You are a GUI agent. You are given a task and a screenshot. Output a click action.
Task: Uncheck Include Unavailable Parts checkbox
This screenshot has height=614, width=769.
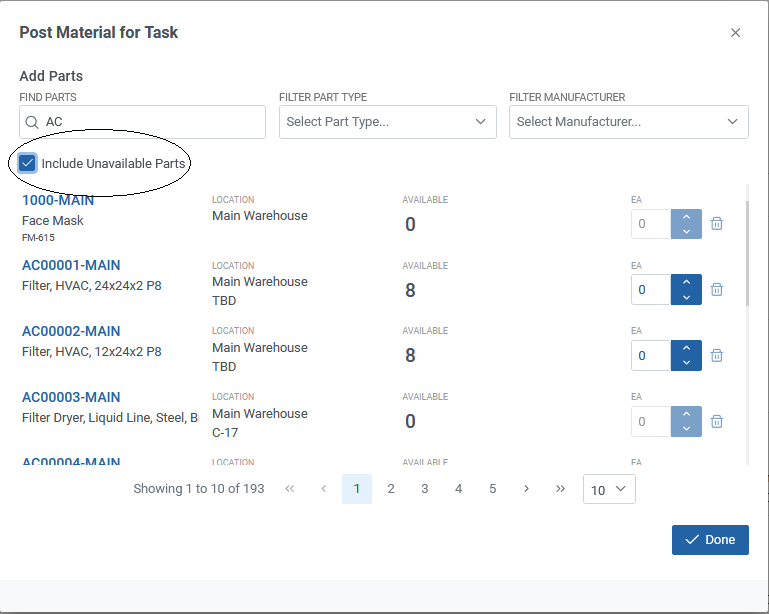27,163
